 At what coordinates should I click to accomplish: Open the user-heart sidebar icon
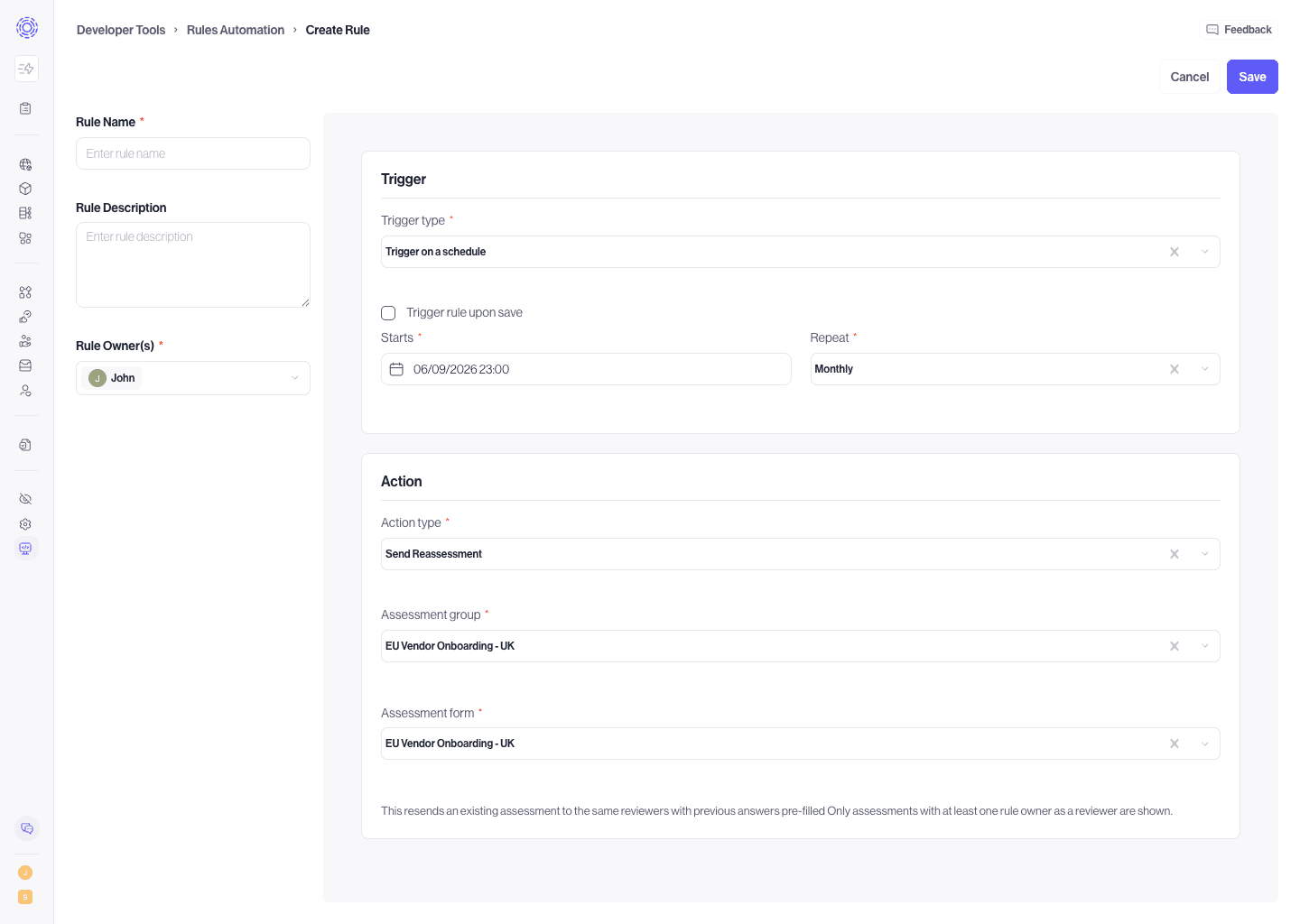point(25,391)
